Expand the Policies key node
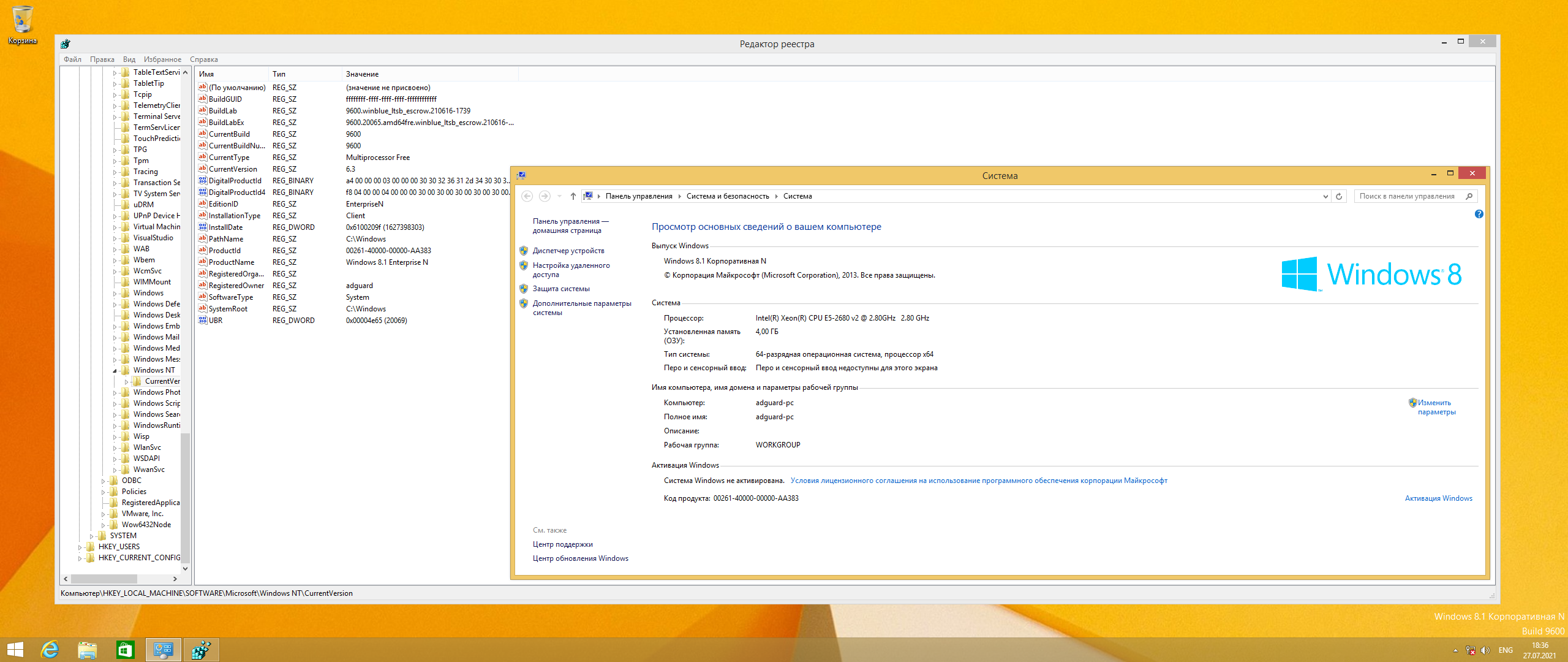1568x662 pixels. 103,492
